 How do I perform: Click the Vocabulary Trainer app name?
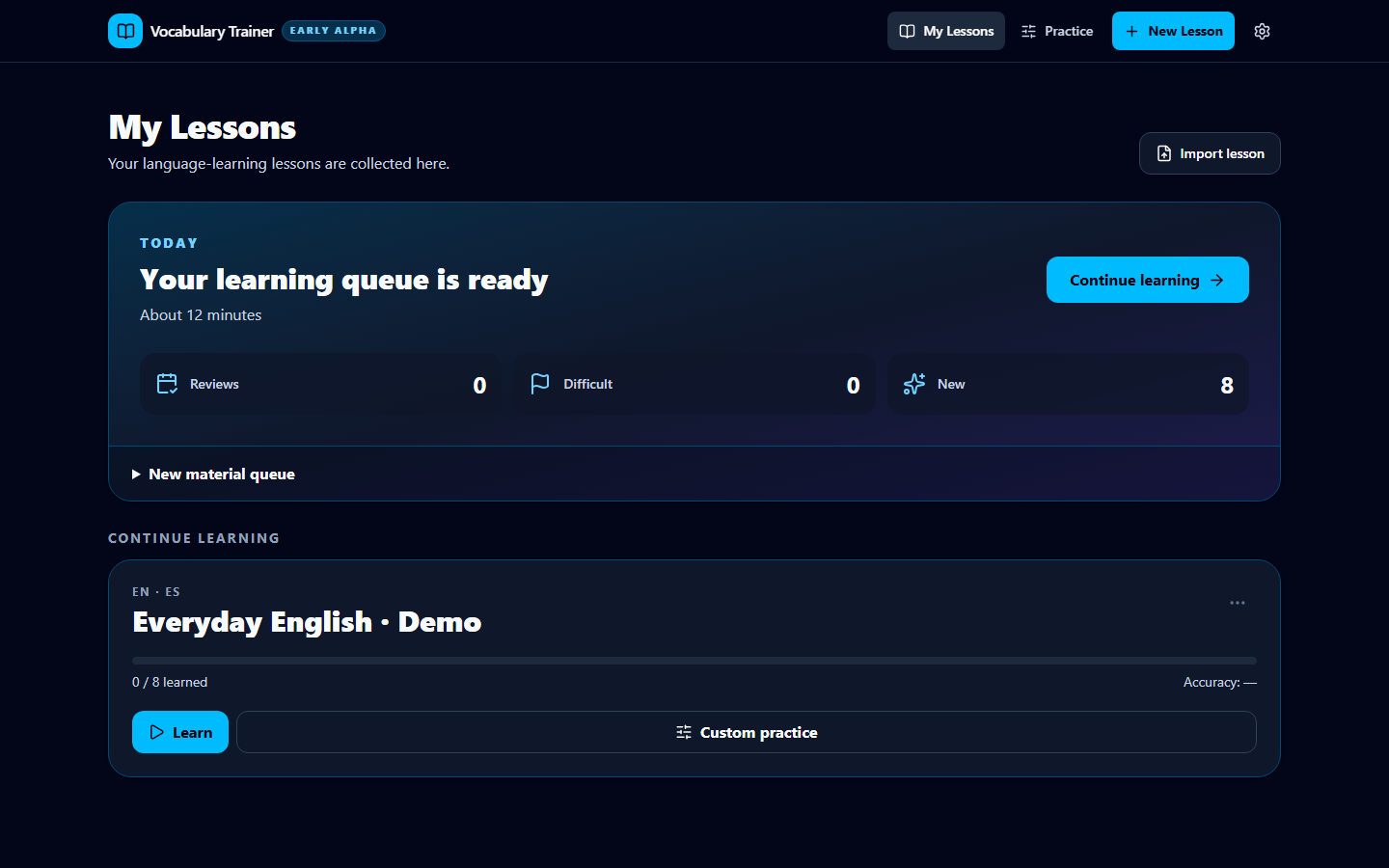coord(212,31)
